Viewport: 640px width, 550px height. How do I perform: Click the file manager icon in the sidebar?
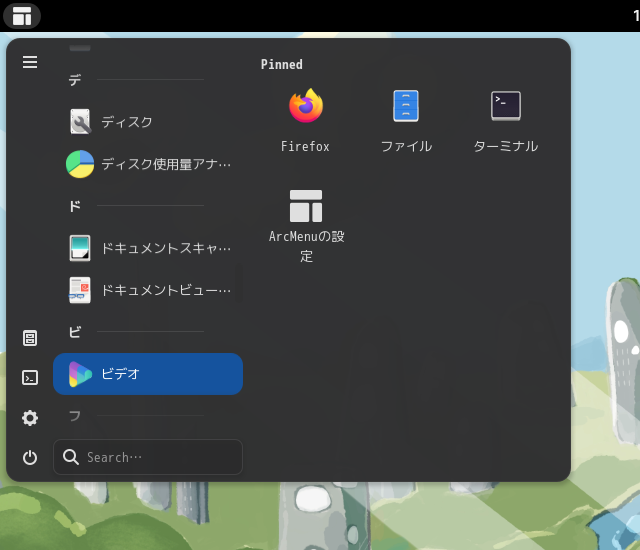[x=30, y=338]
